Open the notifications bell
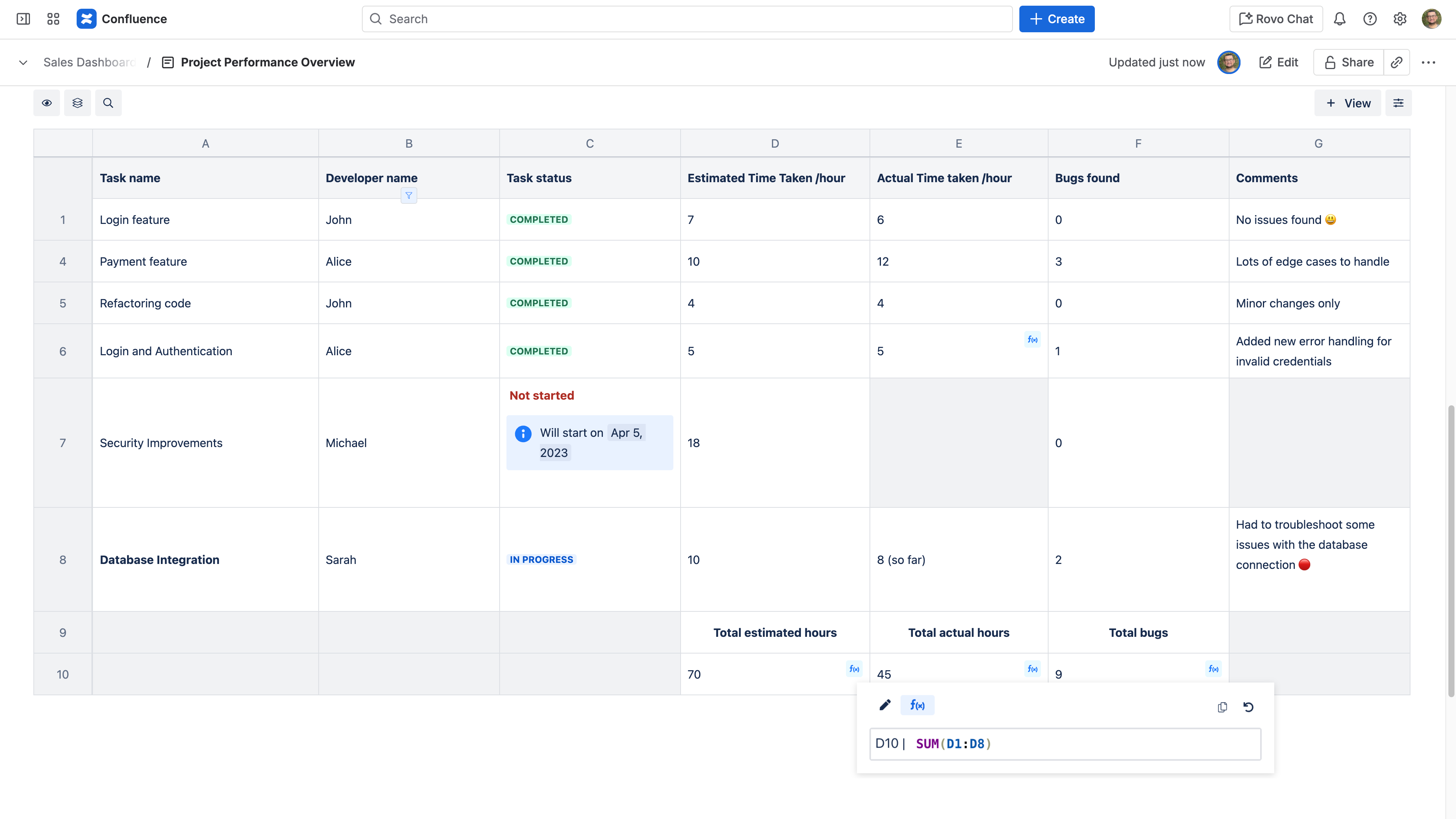Screen dimensions: 1456x819 point(1339,19)
